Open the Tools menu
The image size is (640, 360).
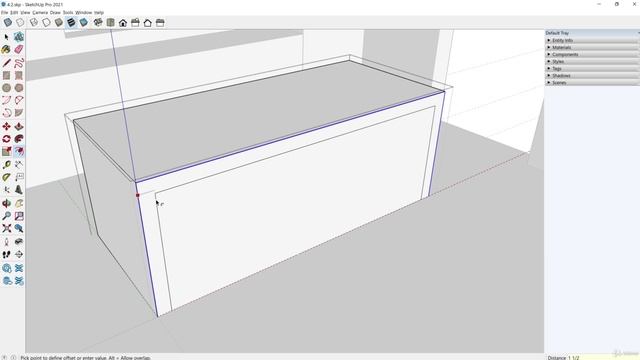pos(68,13)
